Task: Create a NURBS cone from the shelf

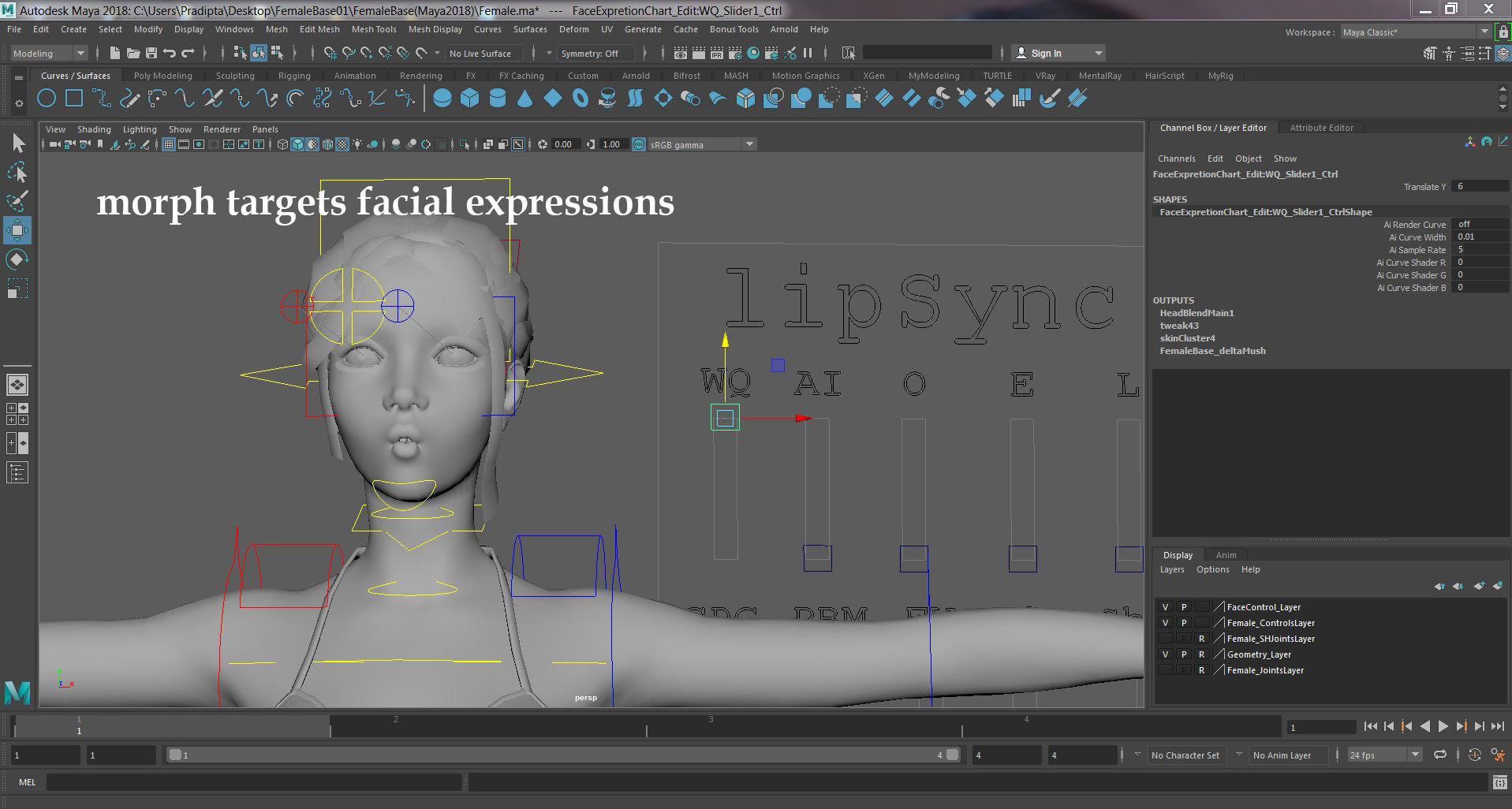Action: click(525, 99)
